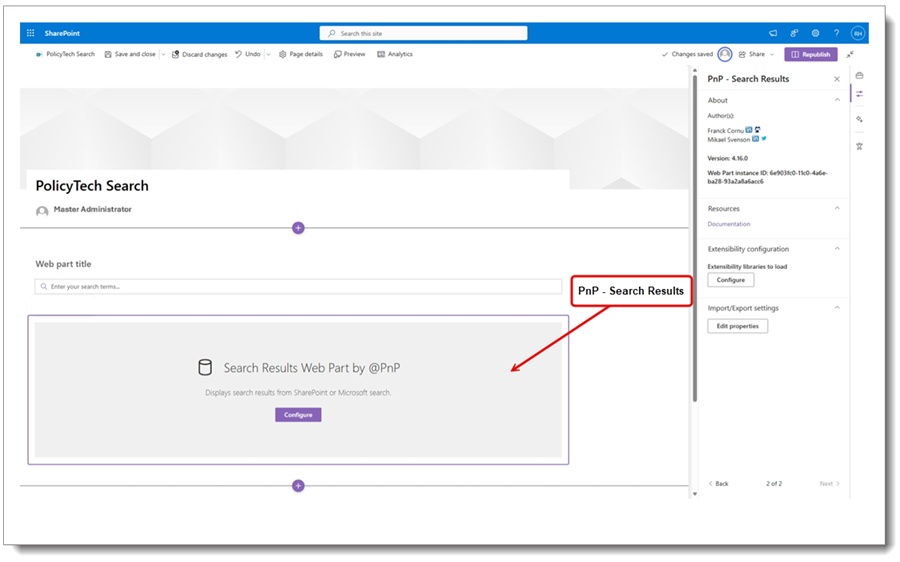Open the toolbox icon in right rail

[x=859, y=75]
